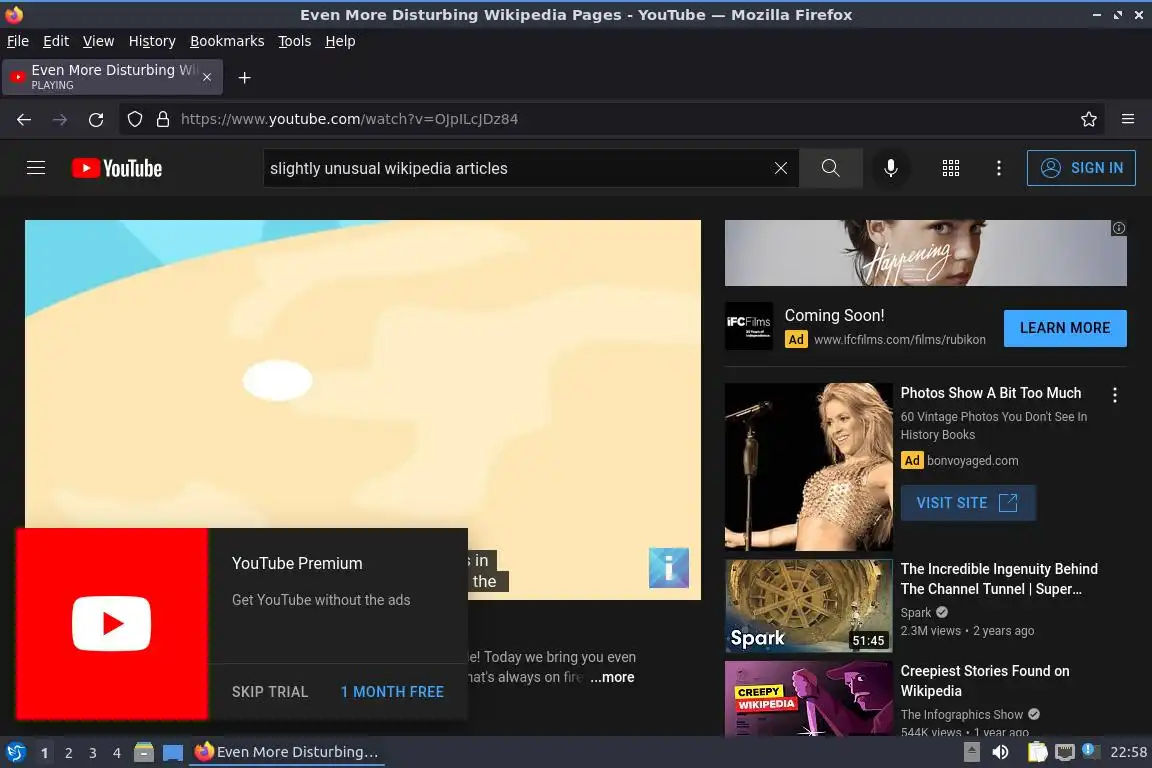Screen dimensions: 1152x768
Task: View site security padlock info
Action: point(163,119)
